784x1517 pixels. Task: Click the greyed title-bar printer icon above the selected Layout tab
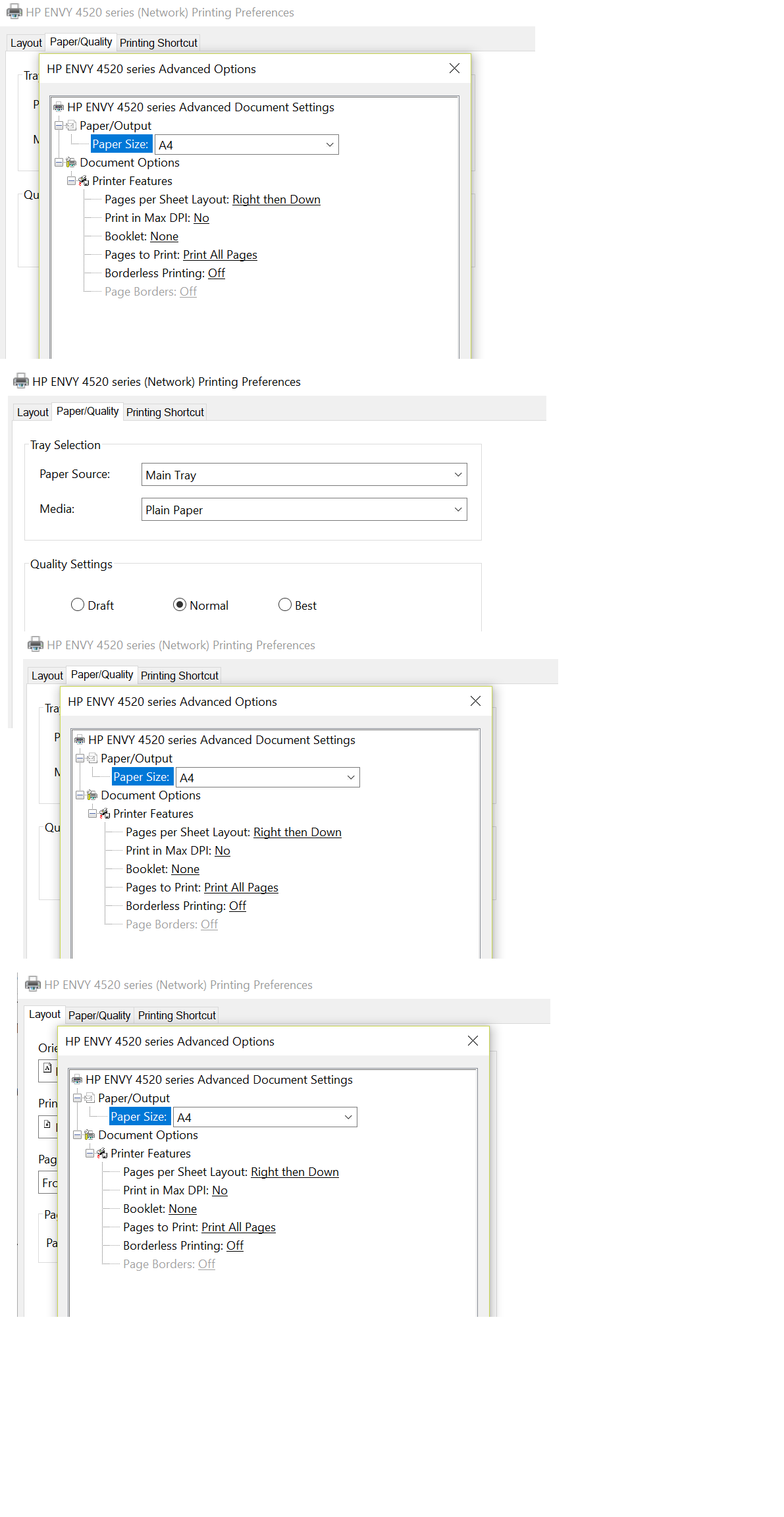click(x=33, y=984)
